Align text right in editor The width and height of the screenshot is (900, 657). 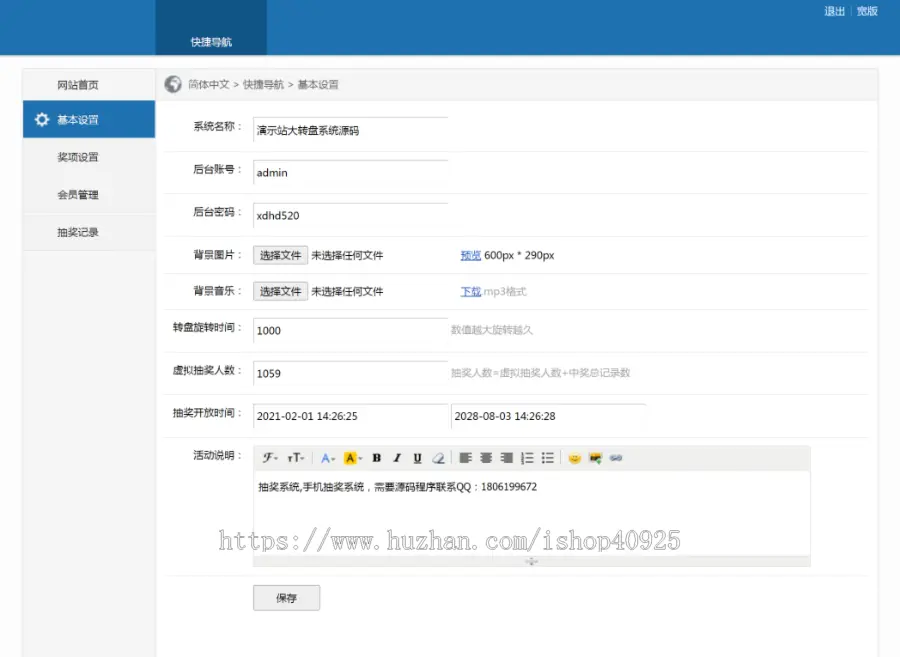(x=506, y=458)
